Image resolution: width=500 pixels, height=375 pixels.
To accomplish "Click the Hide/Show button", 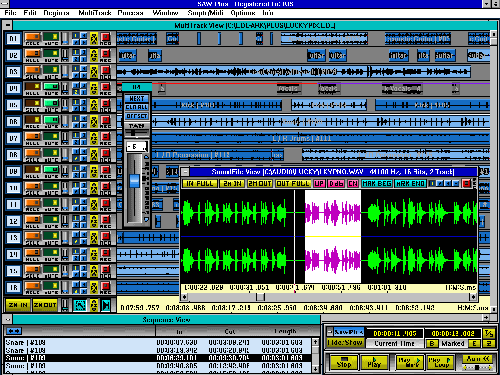I will [345, 343].
